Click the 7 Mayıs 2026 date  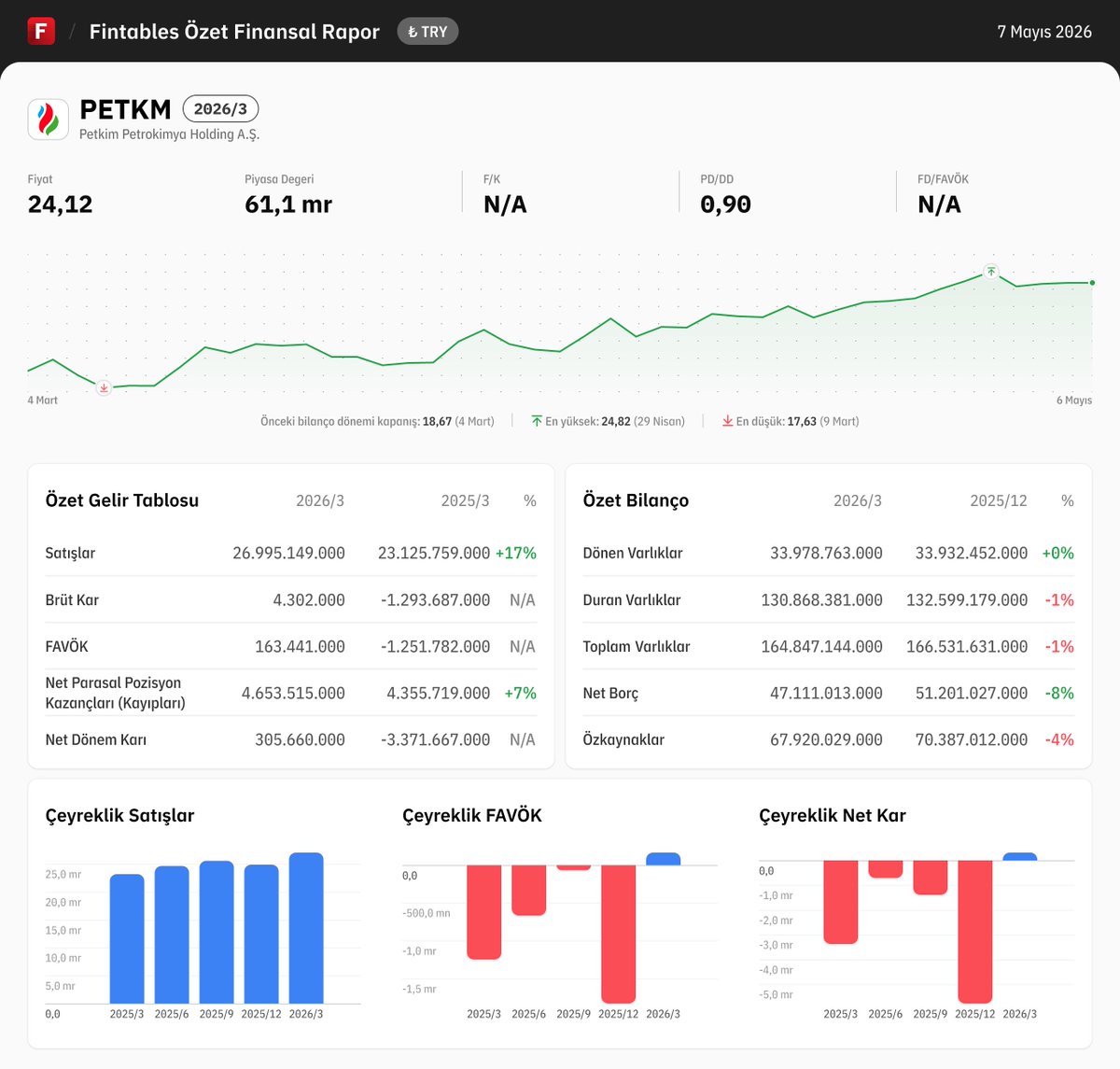tap(1044, 32)
